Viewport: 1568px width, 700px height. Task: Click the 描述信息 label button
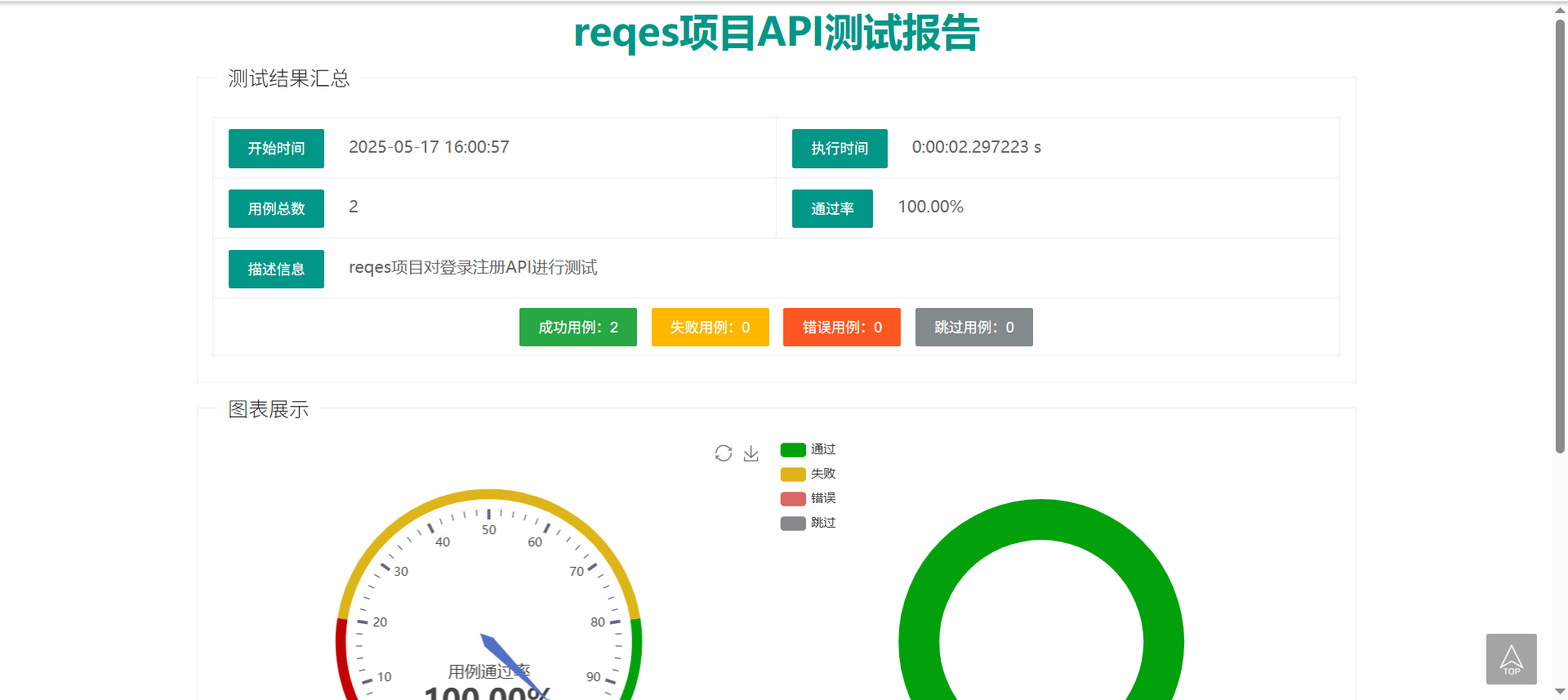[276, 270]
